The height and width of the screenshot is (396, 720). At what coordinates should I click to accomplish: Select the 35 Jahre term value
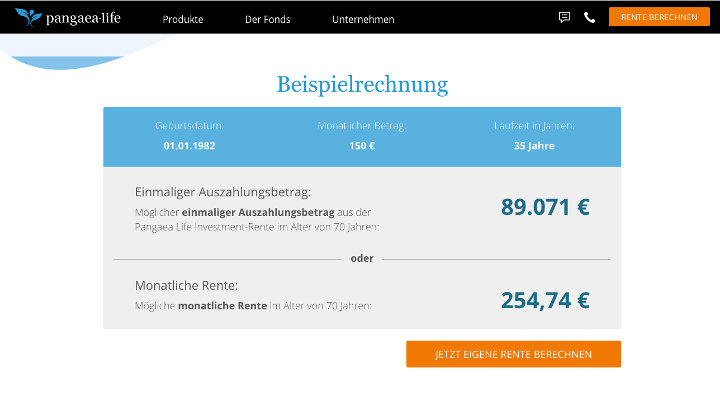pyautogui.click(x=534, y=146)
